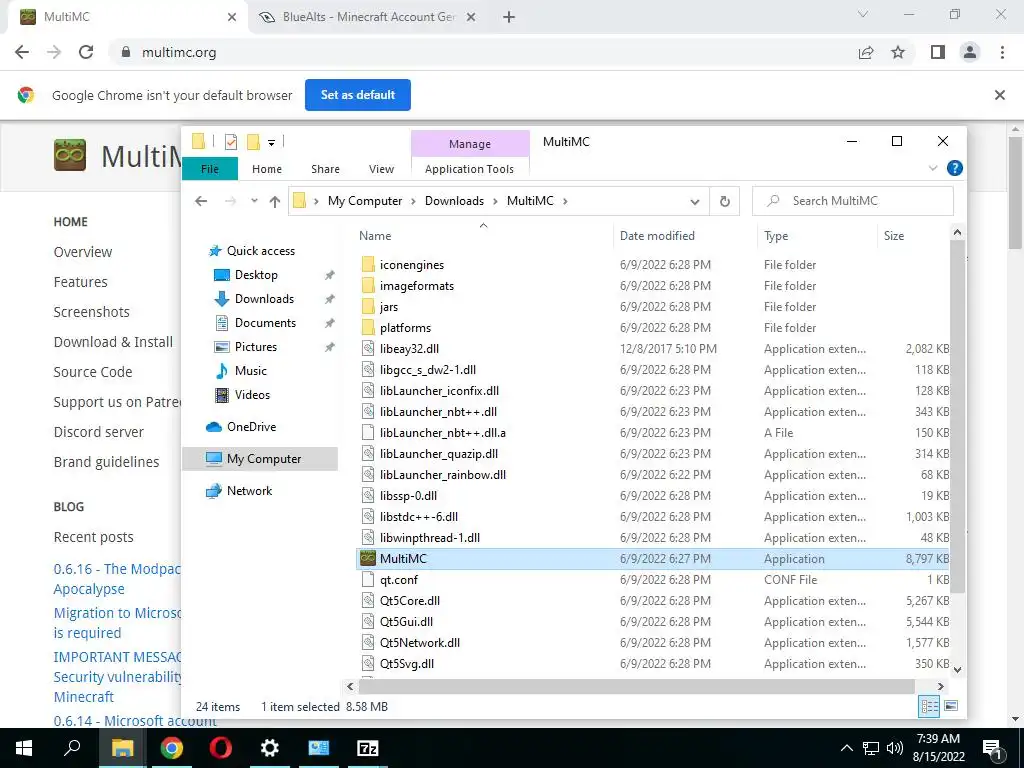Share this page from the Chrome address bar

tap(866, 52)
